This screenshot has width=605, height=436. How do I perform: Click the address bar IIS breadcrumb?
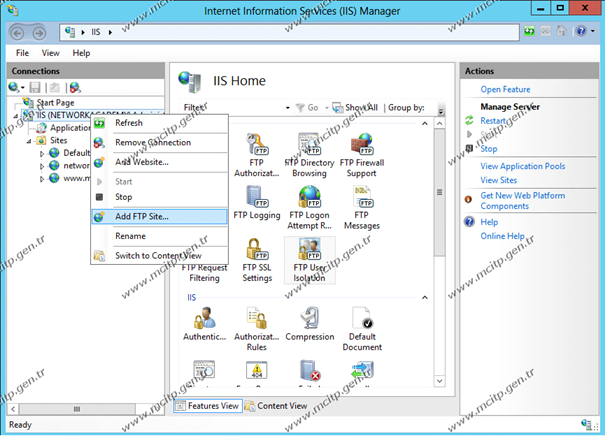point(96,32)
